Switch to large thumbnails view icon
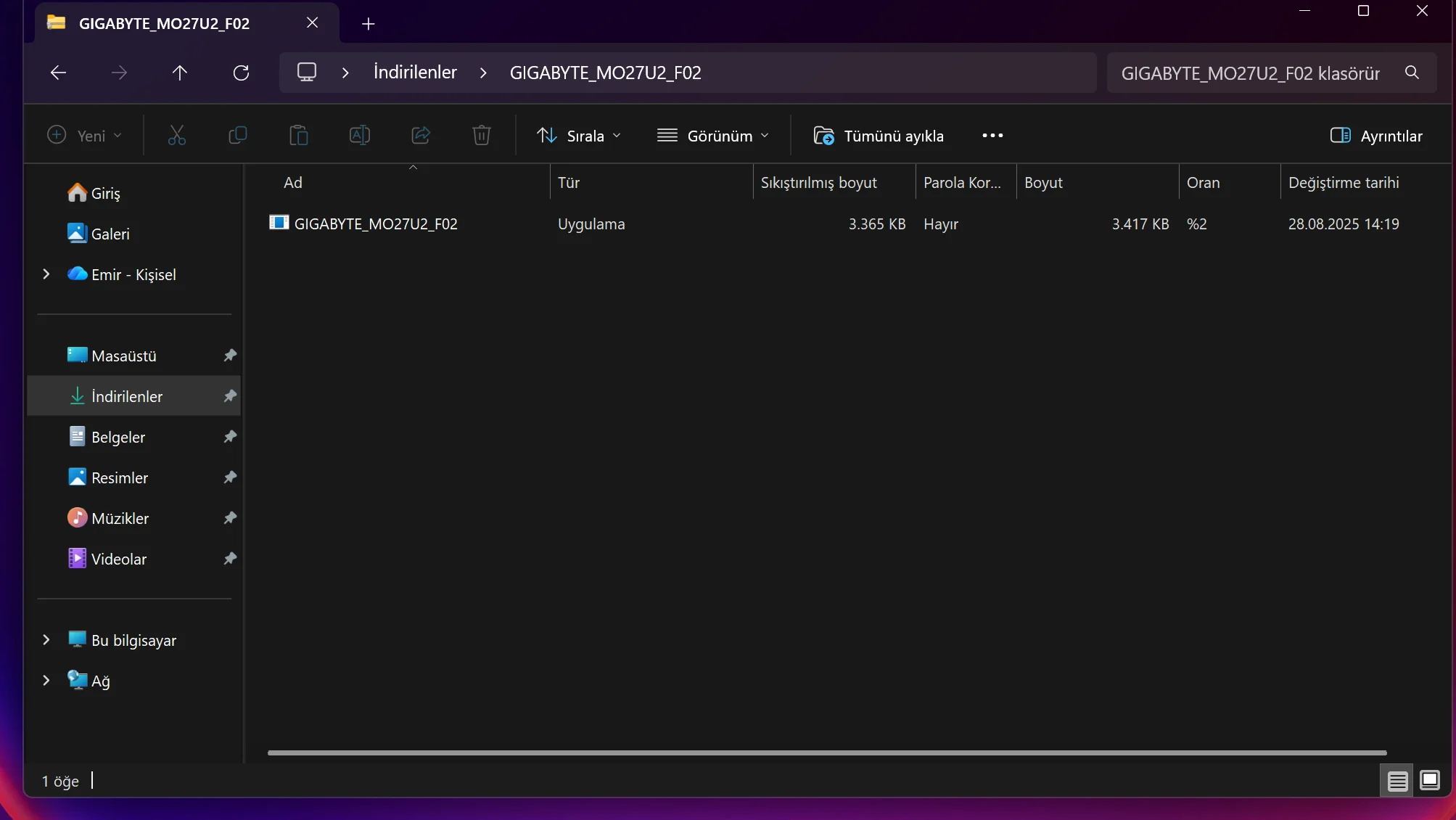Image resolution: width=1456 pixels, height=820 pixels. 1430,781
